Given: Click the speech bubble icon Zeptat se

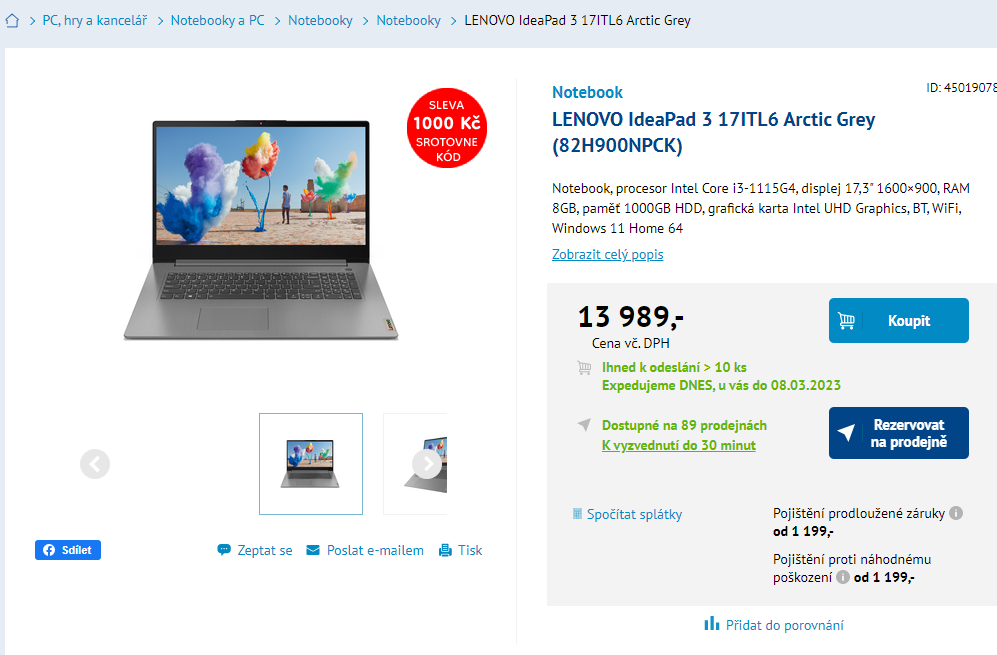Looking at the screenshot, I should [224, 550].
